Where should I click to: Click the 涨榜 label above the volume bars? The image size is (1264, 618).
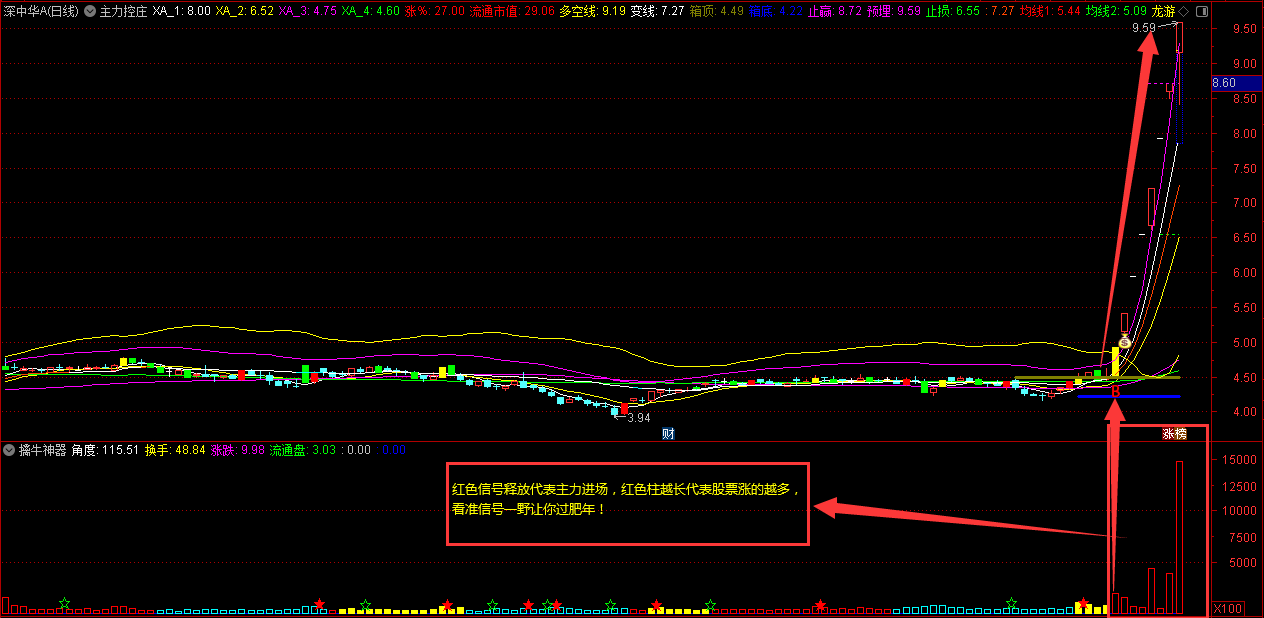(1174, 434)
